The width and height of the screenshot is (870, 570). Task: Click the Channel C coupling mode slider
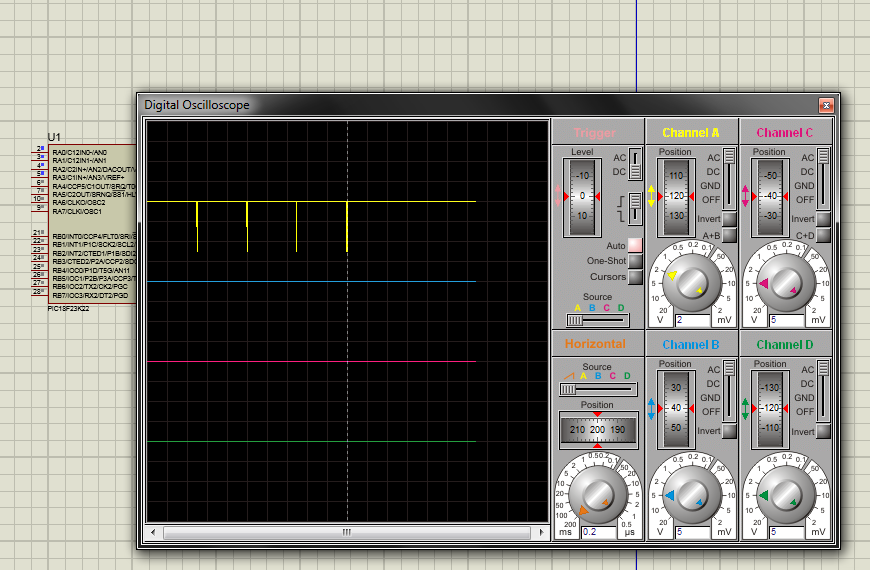tap(824, 178)
